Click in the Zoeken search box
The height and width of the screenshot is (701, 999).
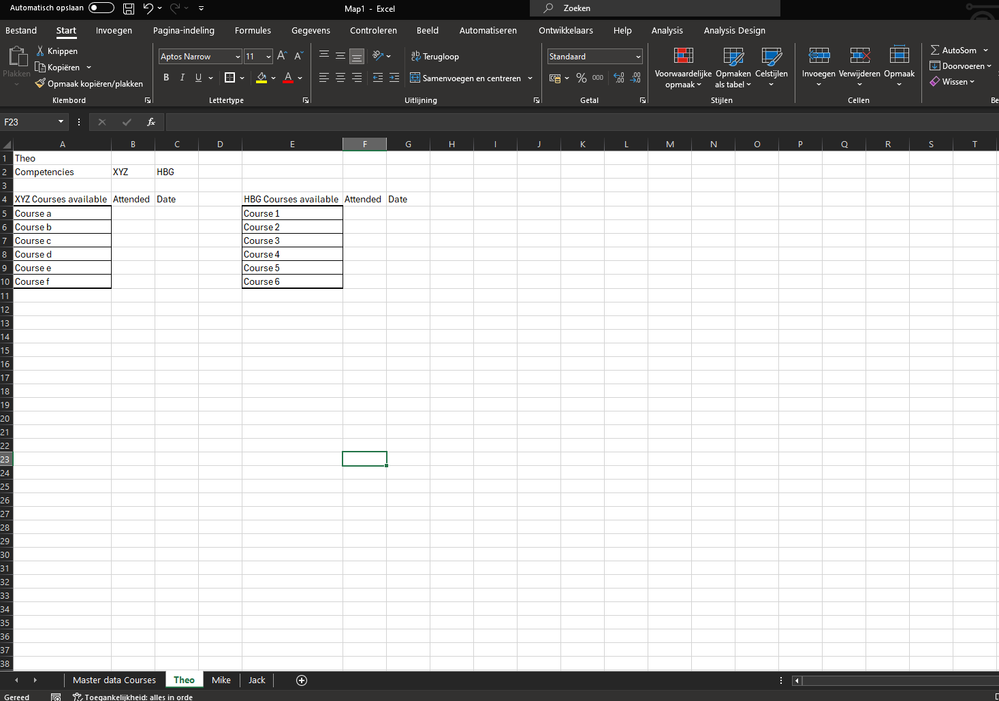click(655, 8)
